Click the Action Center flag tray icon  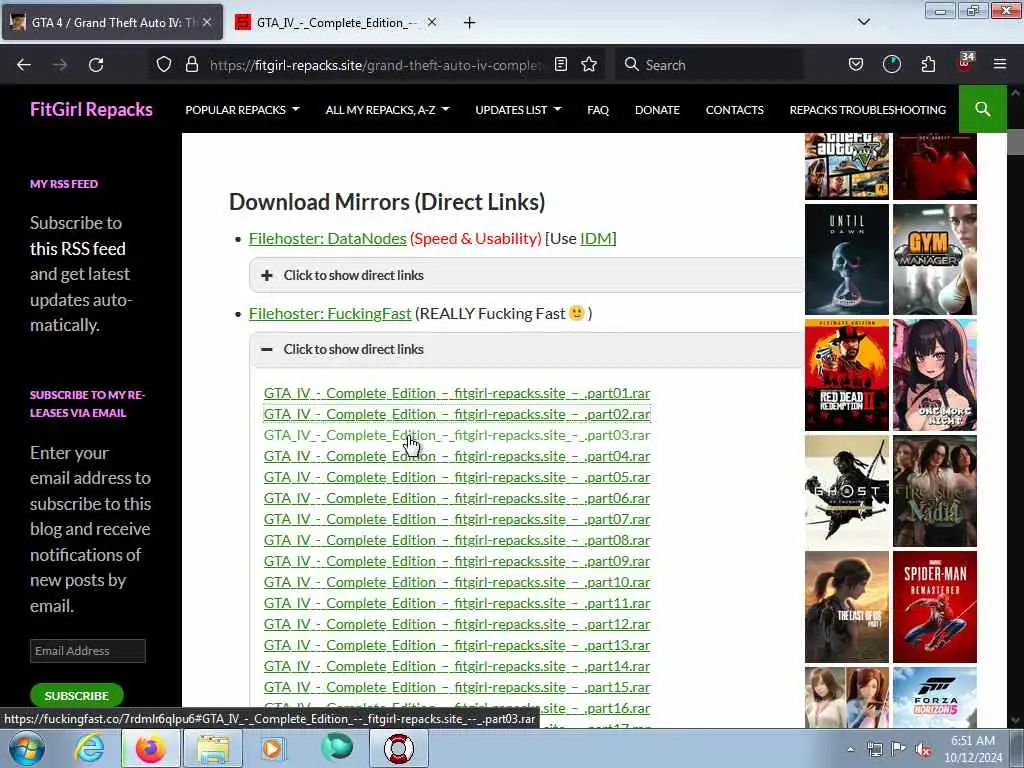pos(899,749)
